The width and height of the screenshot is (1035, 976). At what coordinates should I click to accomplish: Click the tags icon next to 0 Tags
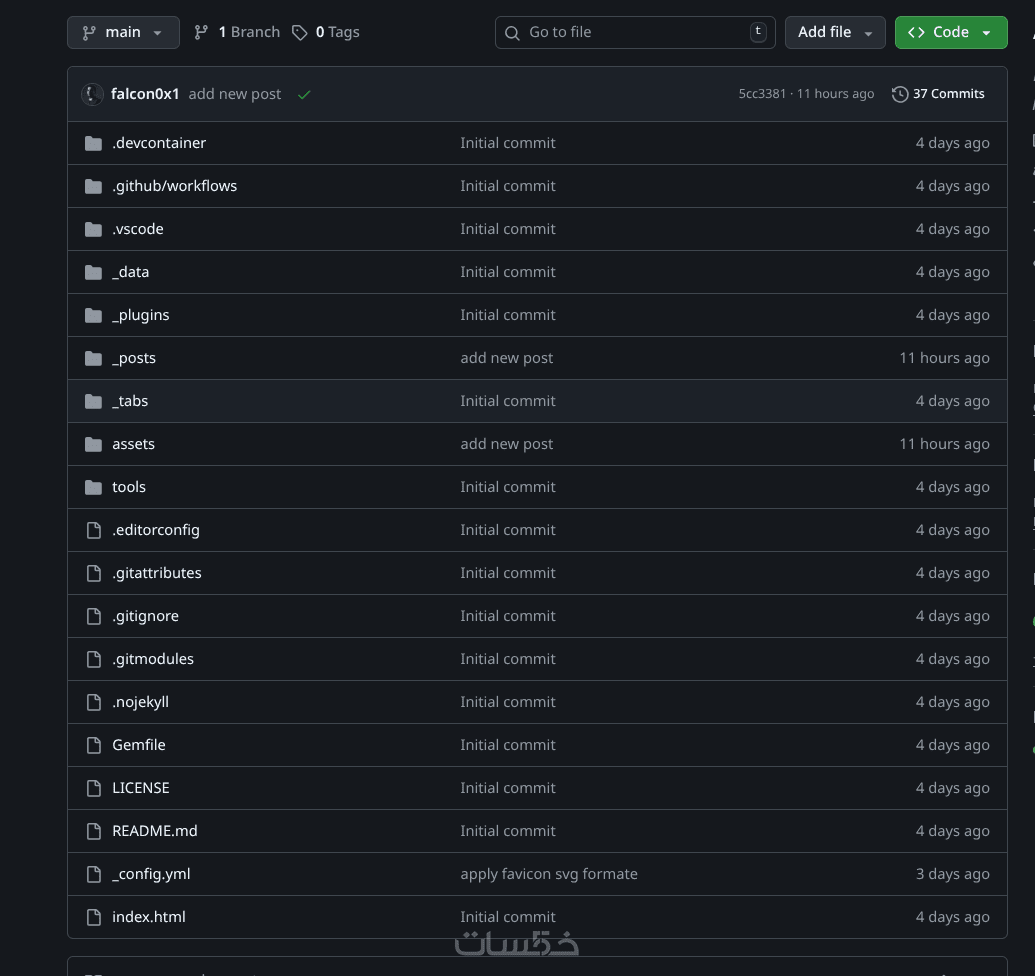click(300, 32)
